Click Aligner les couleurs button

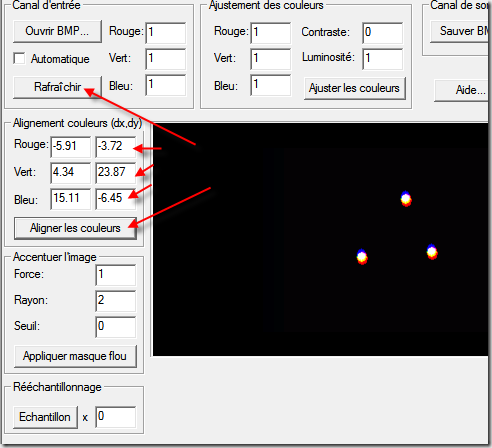point(75,228)
